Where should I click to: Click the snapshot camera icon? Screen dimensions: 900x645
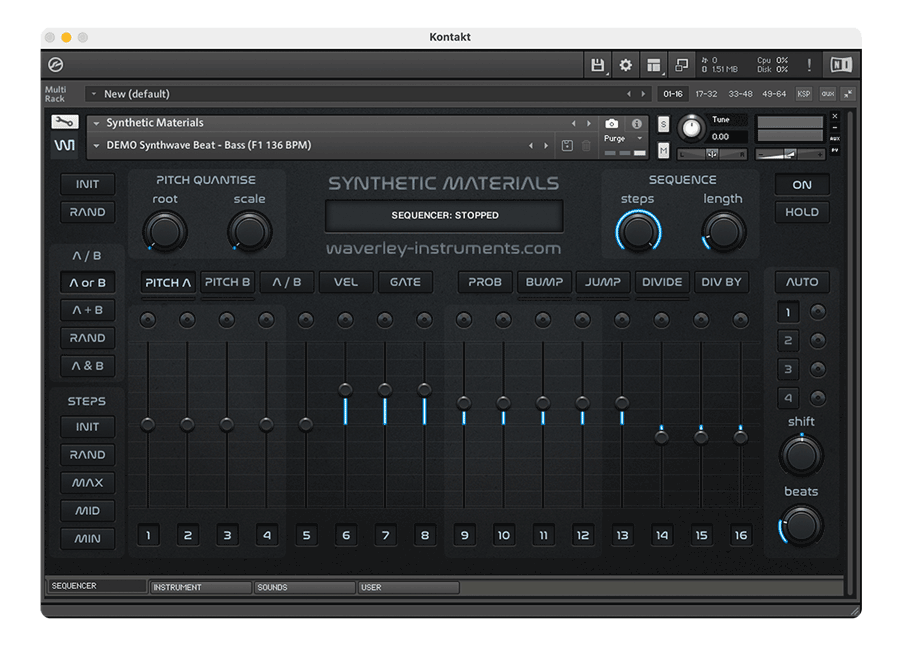612,123
